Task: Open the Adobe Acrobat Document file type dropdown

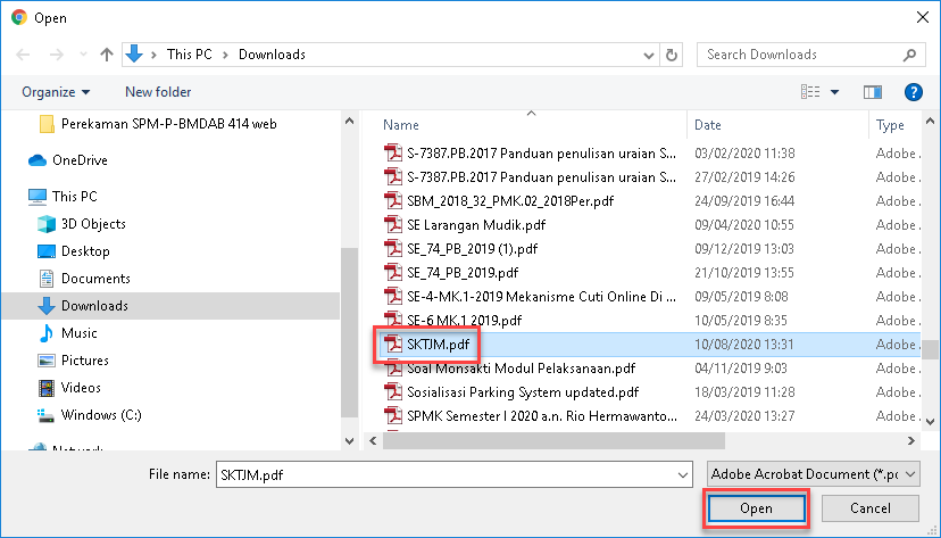Action: (x=813, y=475)
